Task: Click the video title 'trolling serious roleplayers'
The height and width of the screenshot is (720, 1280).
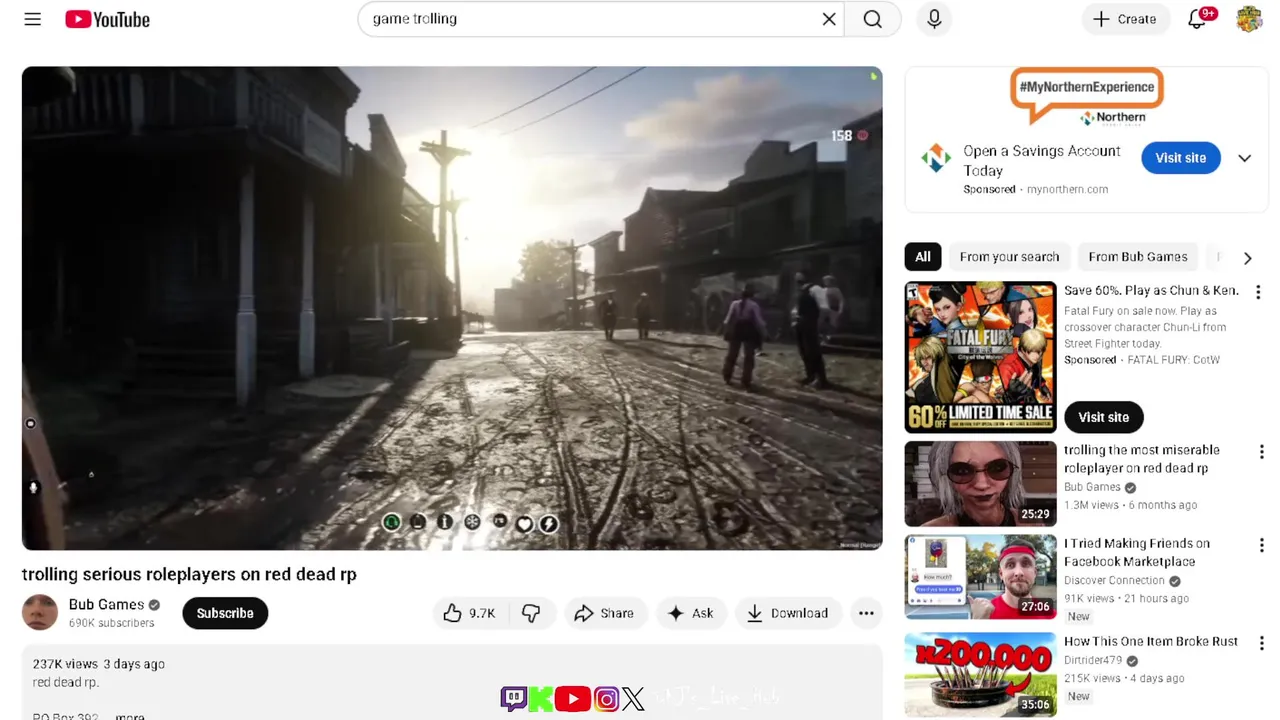Action: 189,575
